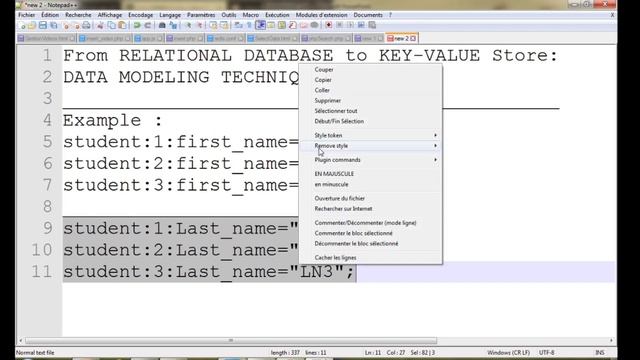Click the horizontal scrollbar left arrow
This screenshot has height=360, width=640.
21,340
